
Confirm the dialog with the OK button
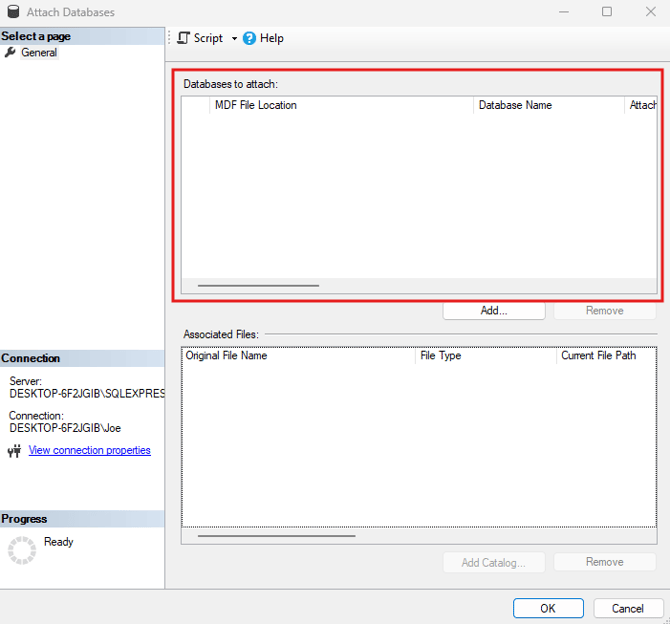coord(547,608)
